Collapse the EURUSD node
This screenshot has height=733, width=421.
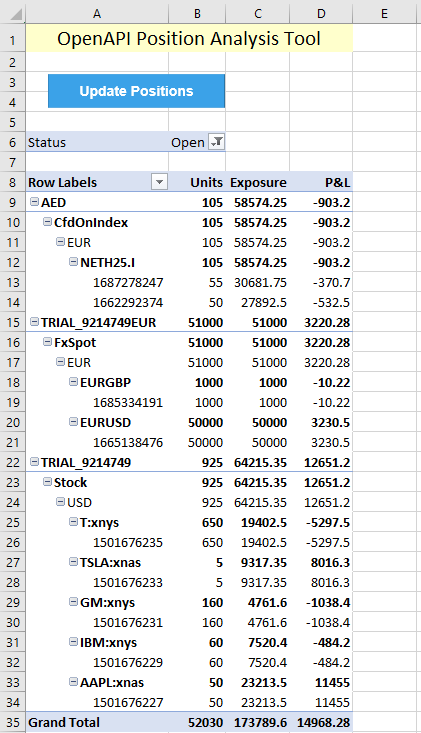73,422
